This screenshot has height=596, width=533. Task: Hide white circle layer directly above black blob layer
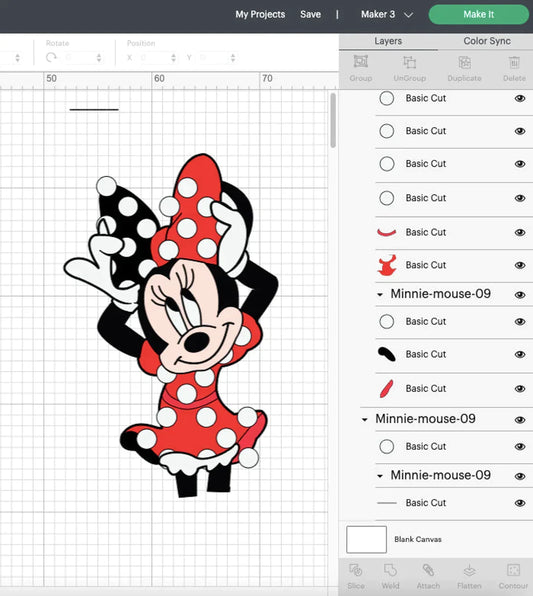pos(520,322)
